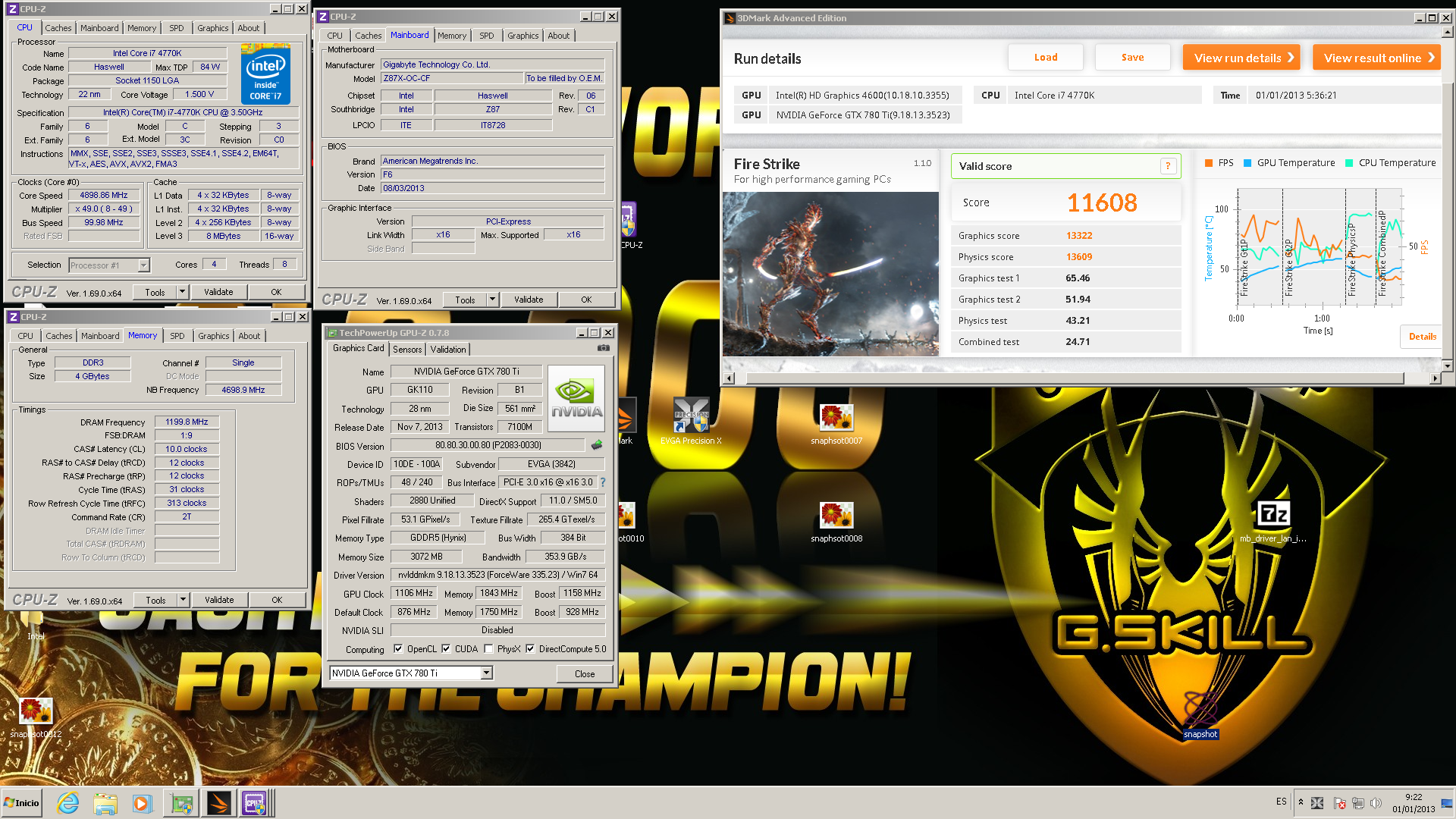Click View result online in 3DMark
The width and height of the screenshot is (1456, 819).
pos(1376,58)
